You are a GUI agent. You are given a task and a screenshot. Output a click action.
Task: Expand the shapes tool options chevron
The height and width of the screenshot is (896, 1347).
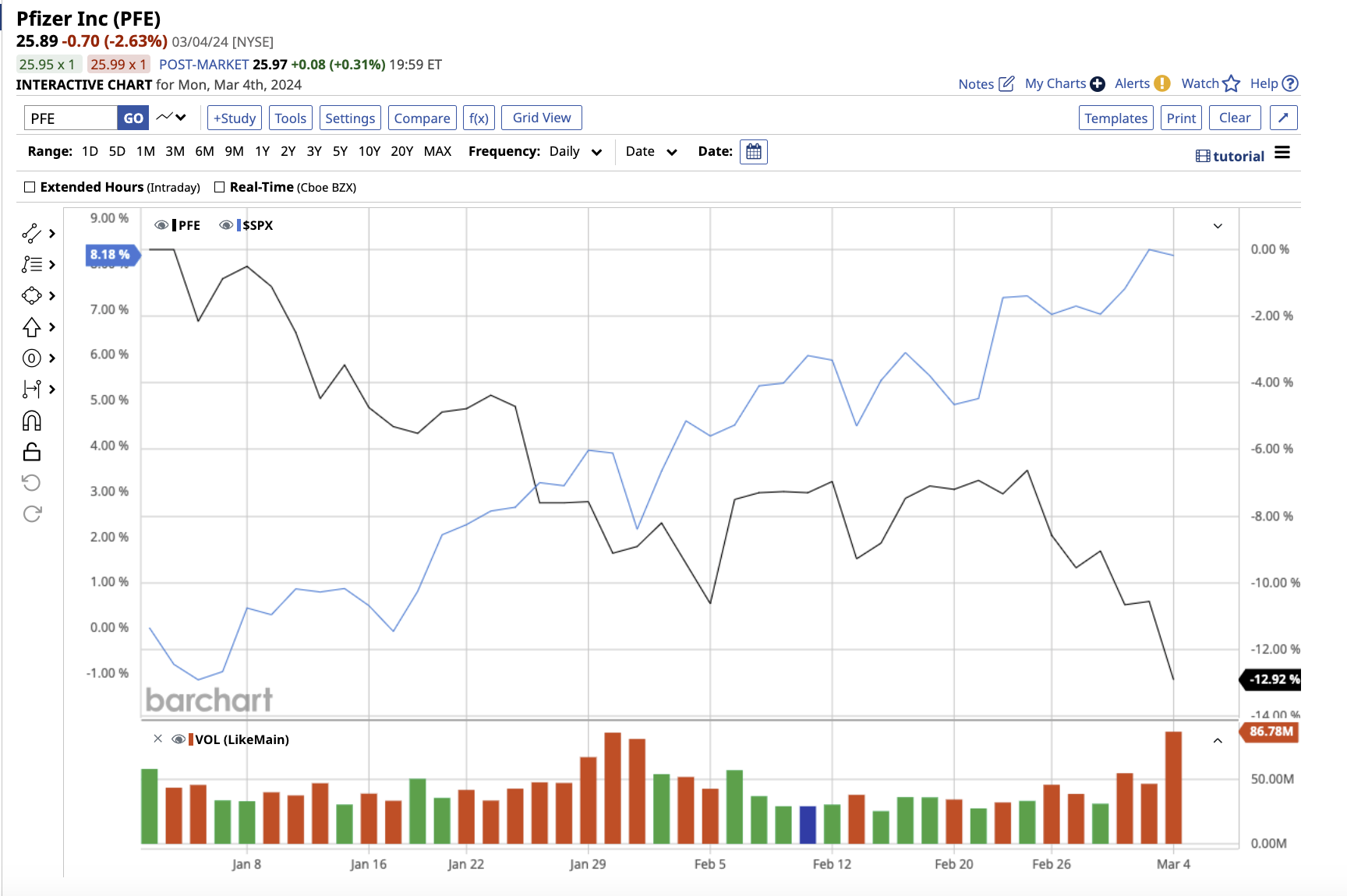click(52, 296)
